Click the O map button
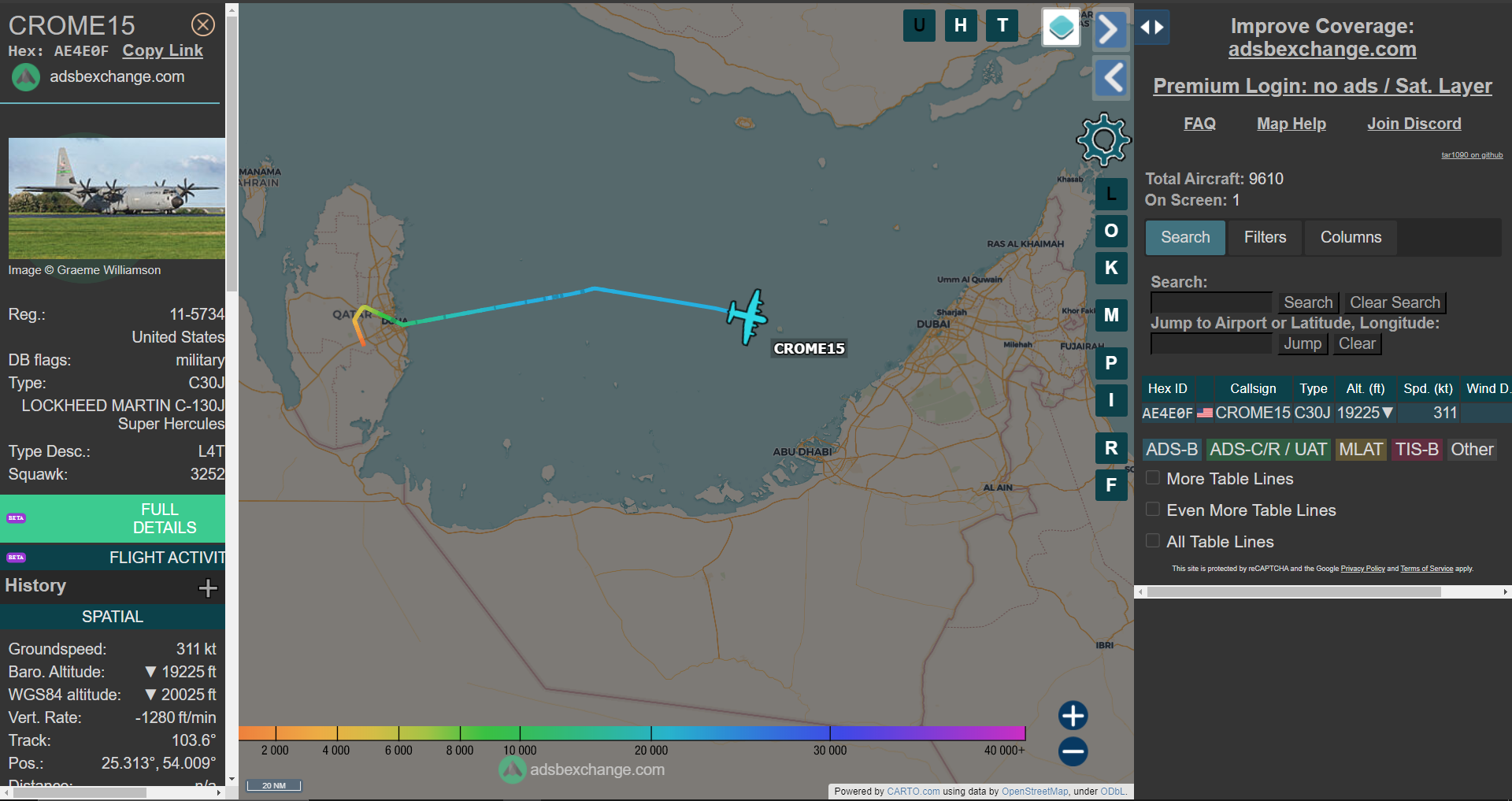Viewport: 1512px width, 801px height. pos(1111,231)
